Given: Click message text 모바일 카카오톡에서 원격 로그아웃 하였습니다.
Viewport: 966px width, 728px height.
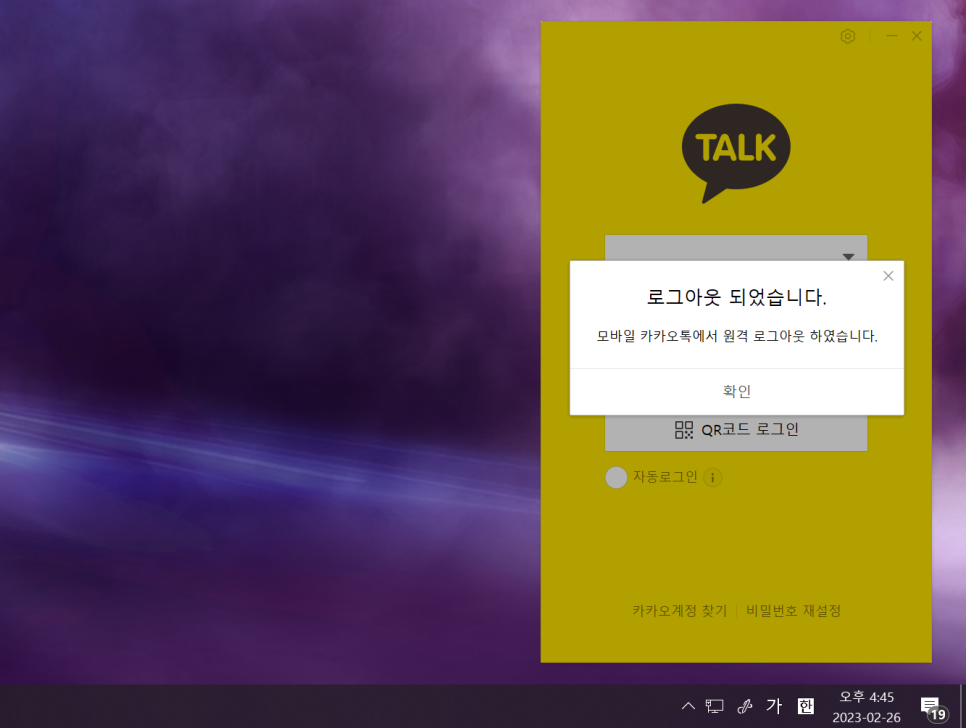Looking at the screenshot, I should pos(737,336).
